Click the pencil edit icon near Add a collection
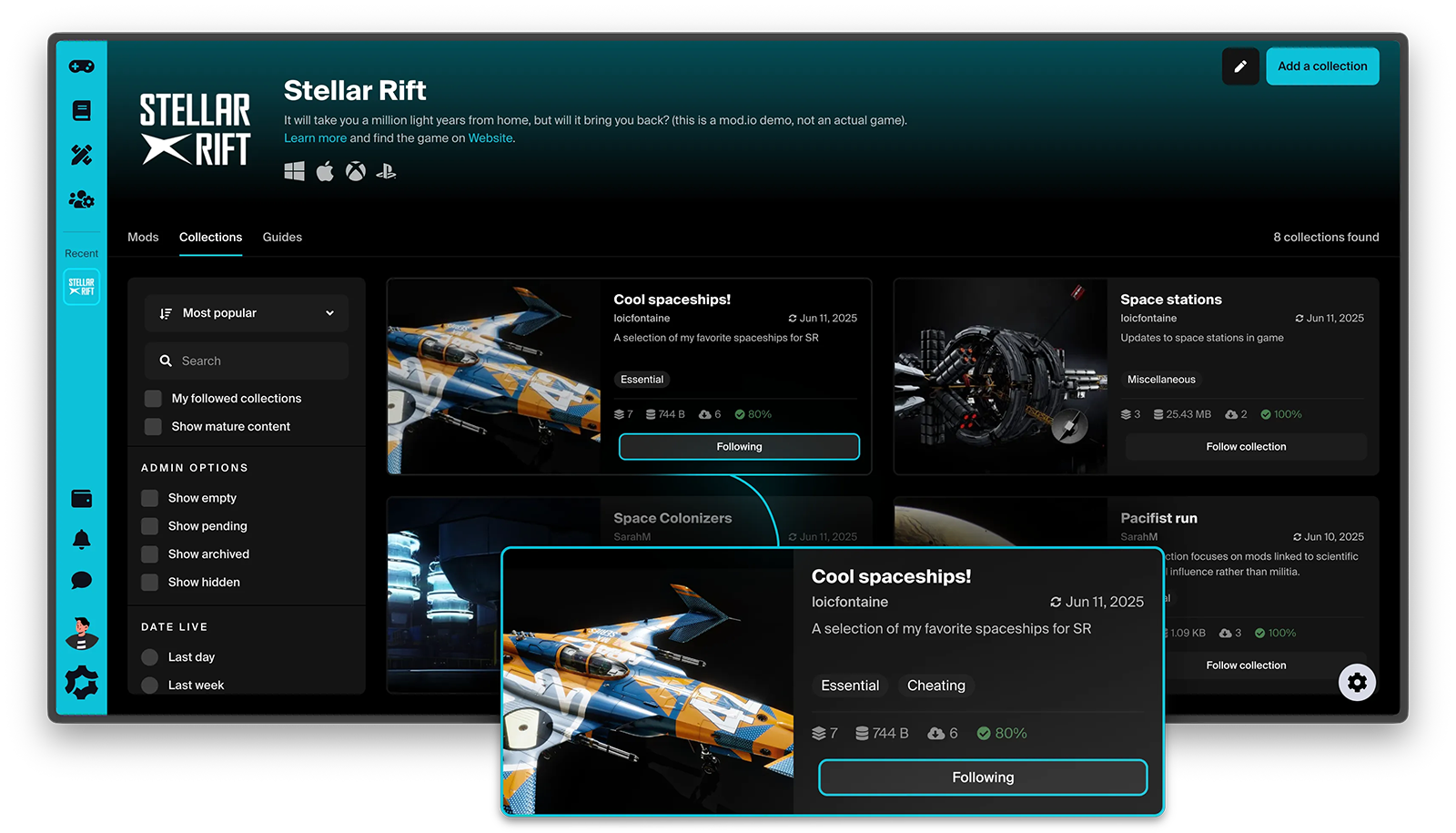Image resolution: width=1456 pixels, height=833 pixels. 1239,66
